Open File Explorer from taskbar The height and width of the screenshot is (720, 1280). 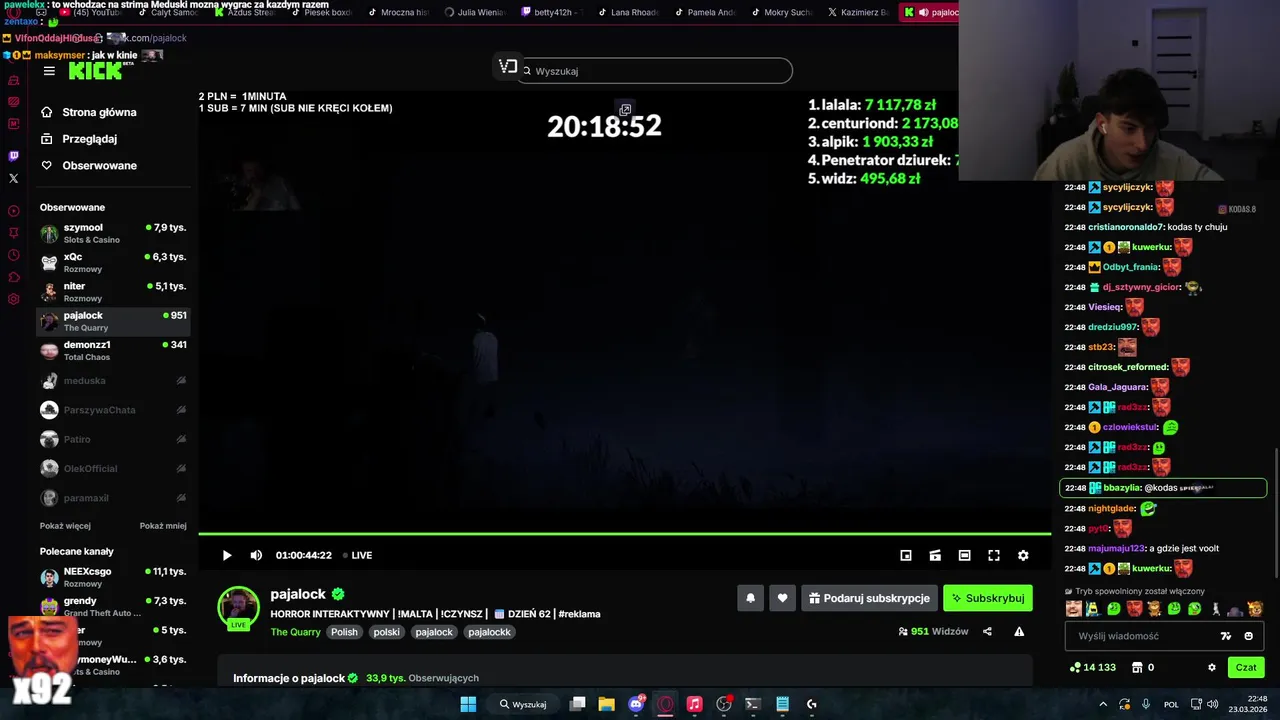point(606,704)
